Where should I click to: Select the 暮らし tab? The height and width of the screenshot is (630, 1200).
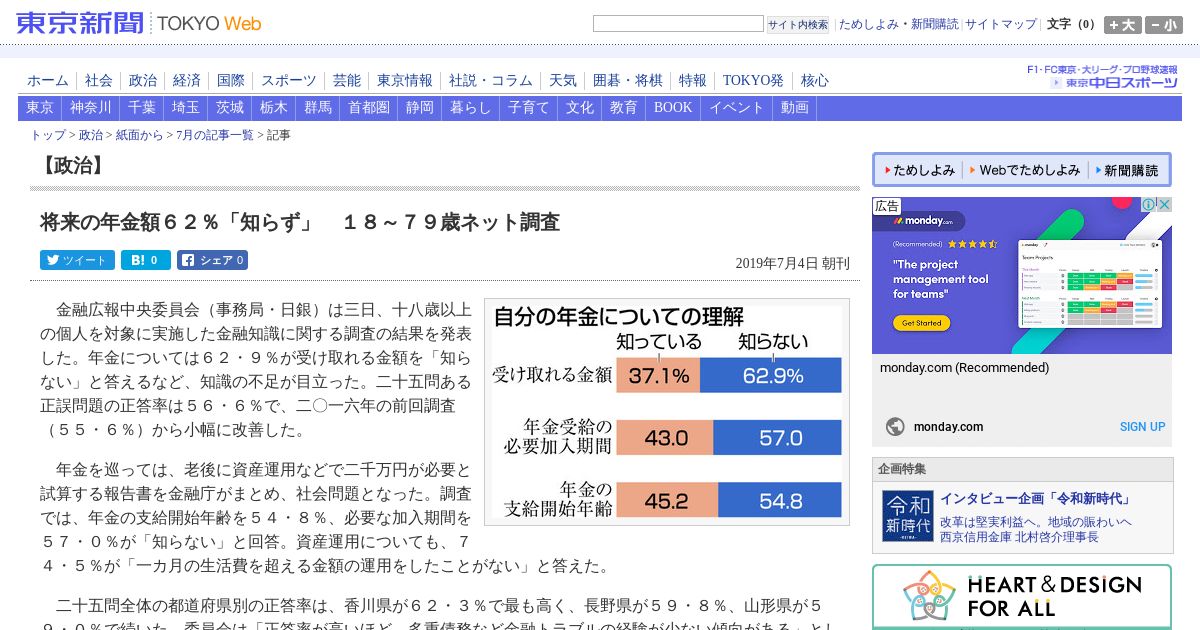click(471, 108)
